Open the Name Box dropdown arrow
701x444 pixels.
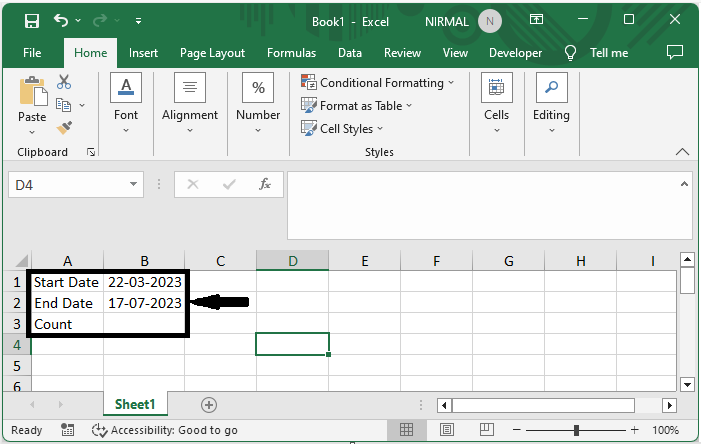[x=133, y=184]
